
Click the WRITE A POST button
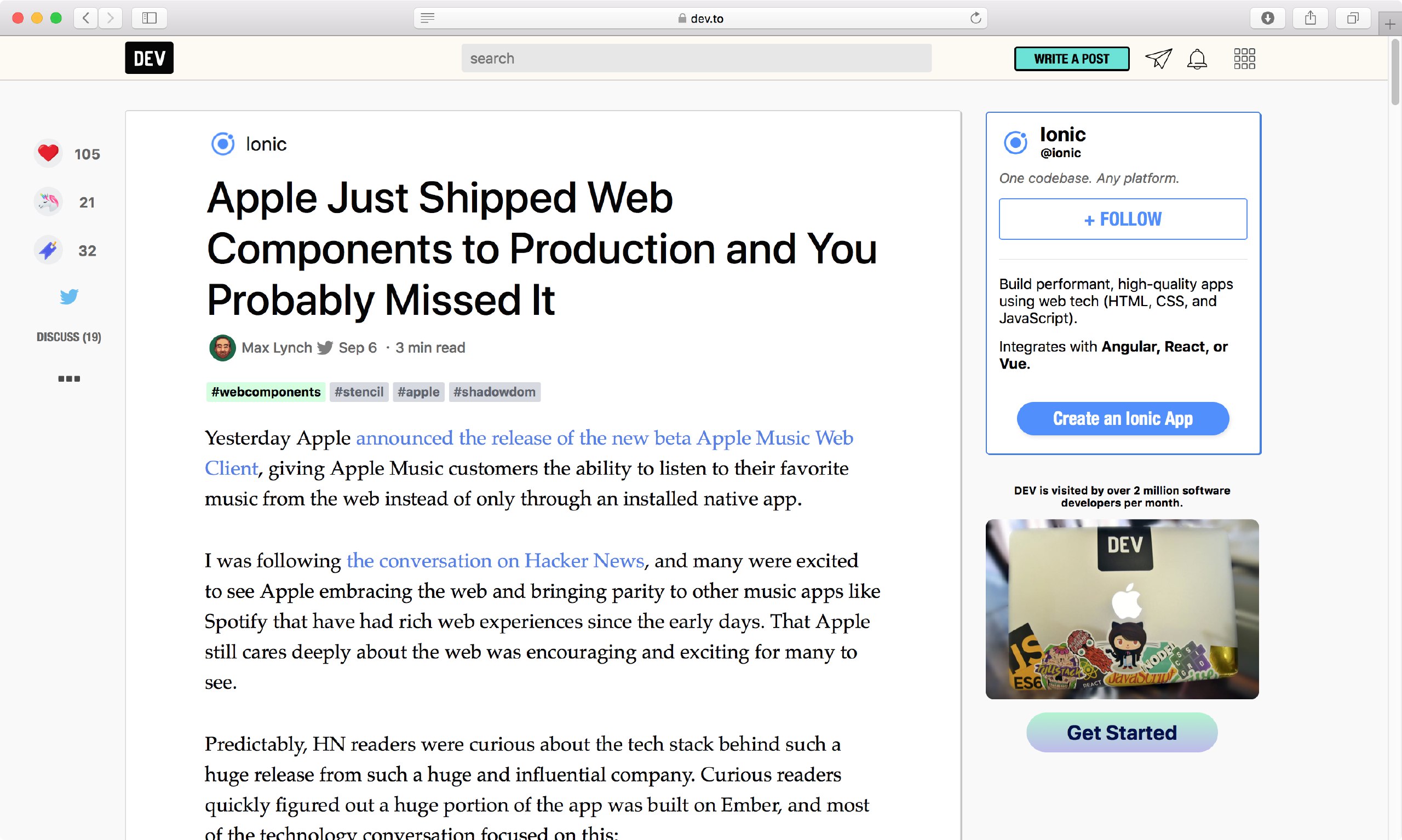click(x=1071, y=59)
